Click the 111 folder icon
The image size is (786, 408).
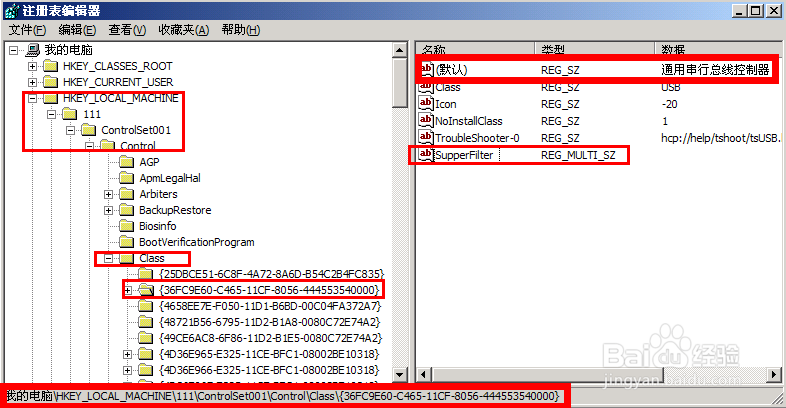click(69, 114)
